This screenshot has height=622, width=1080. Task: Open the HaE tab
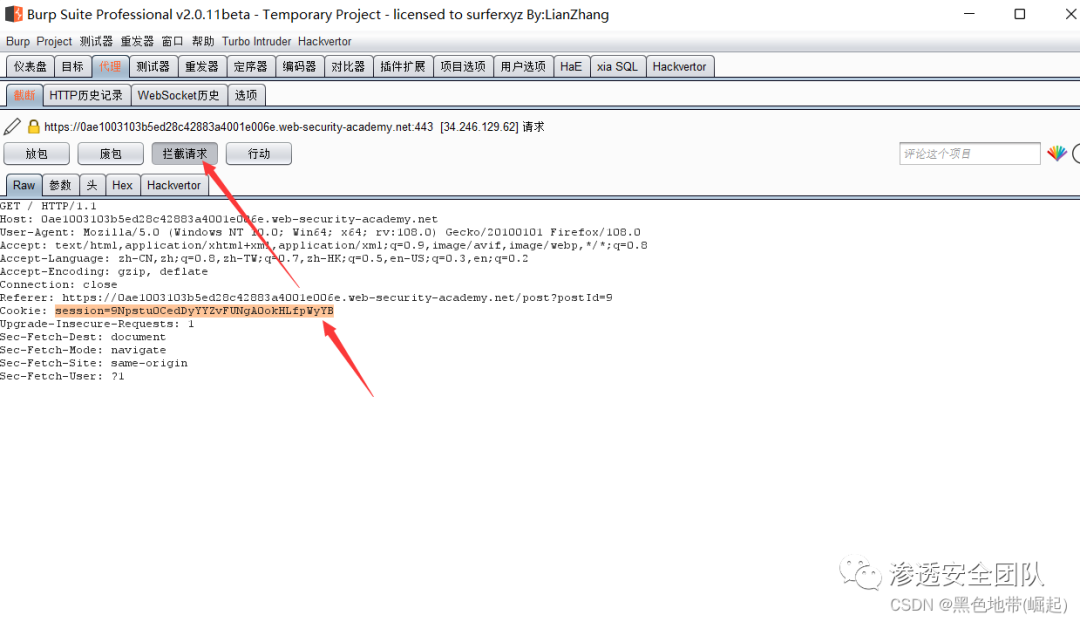571,67
